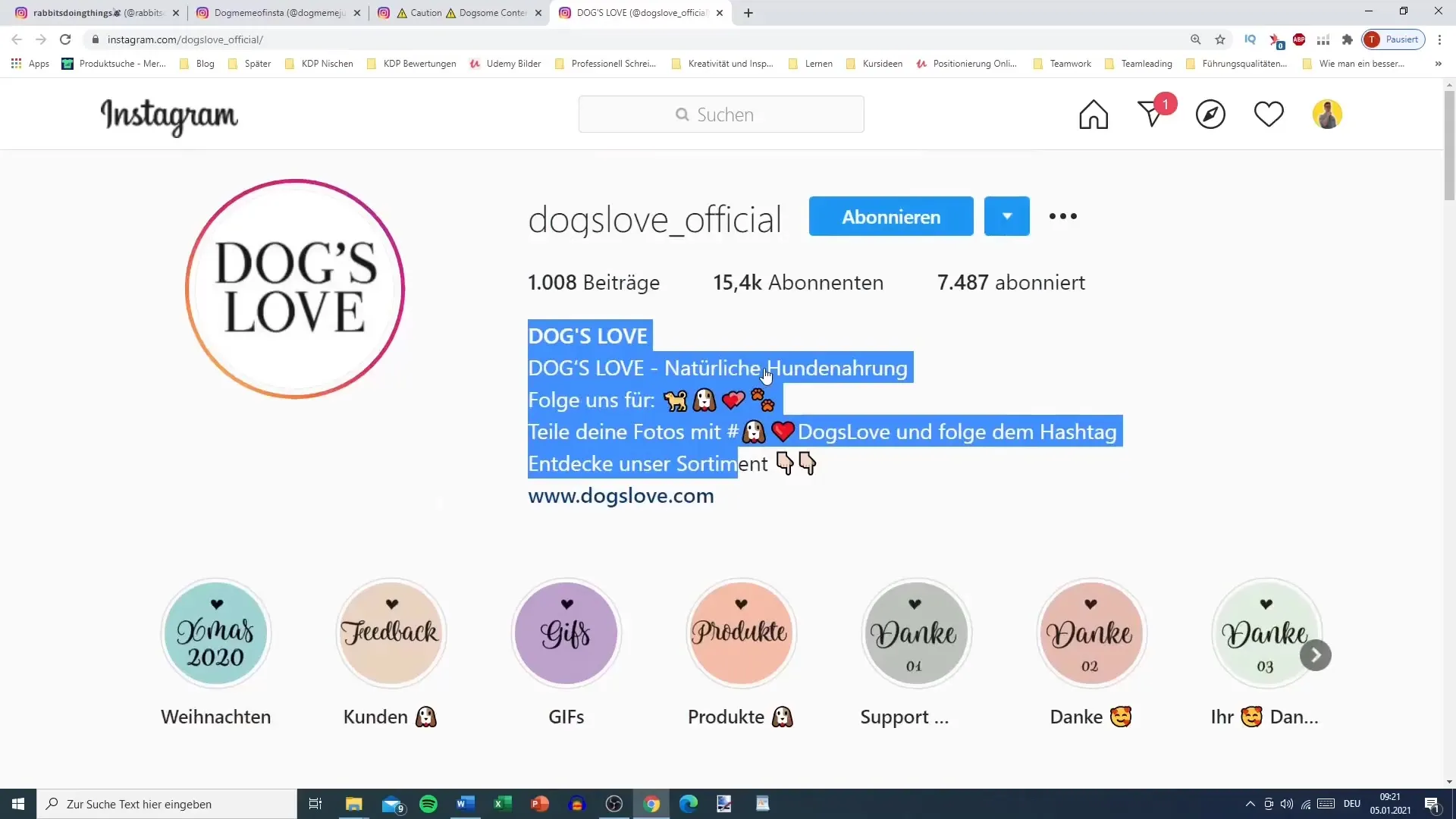The height and width of the screenshot is (819, 1456).
Task: Open the Produkte highlight
Action: pyautogui.click(x=742, y=633)
